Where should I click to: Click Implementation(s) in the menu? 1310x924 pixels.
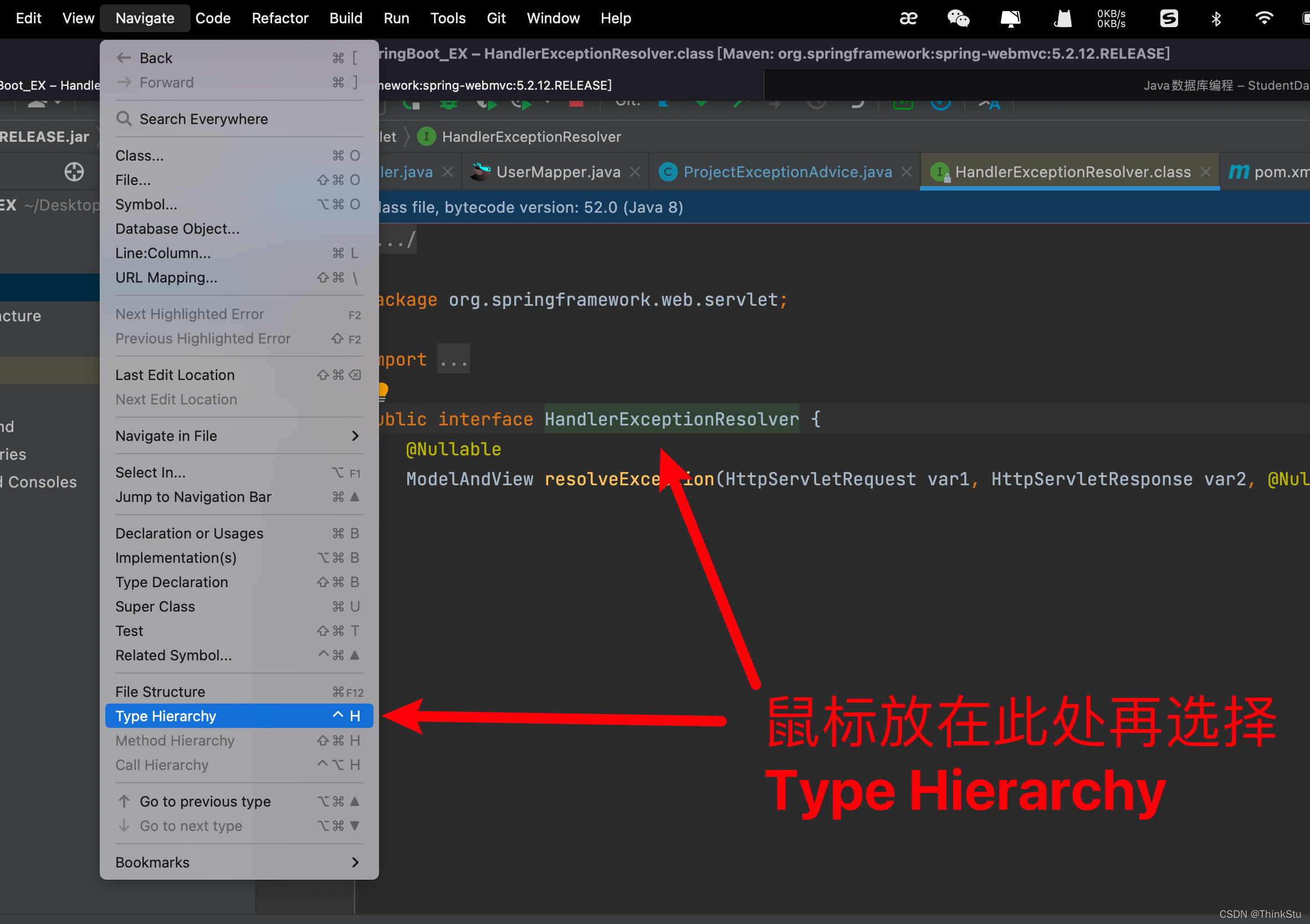[176, 557]
